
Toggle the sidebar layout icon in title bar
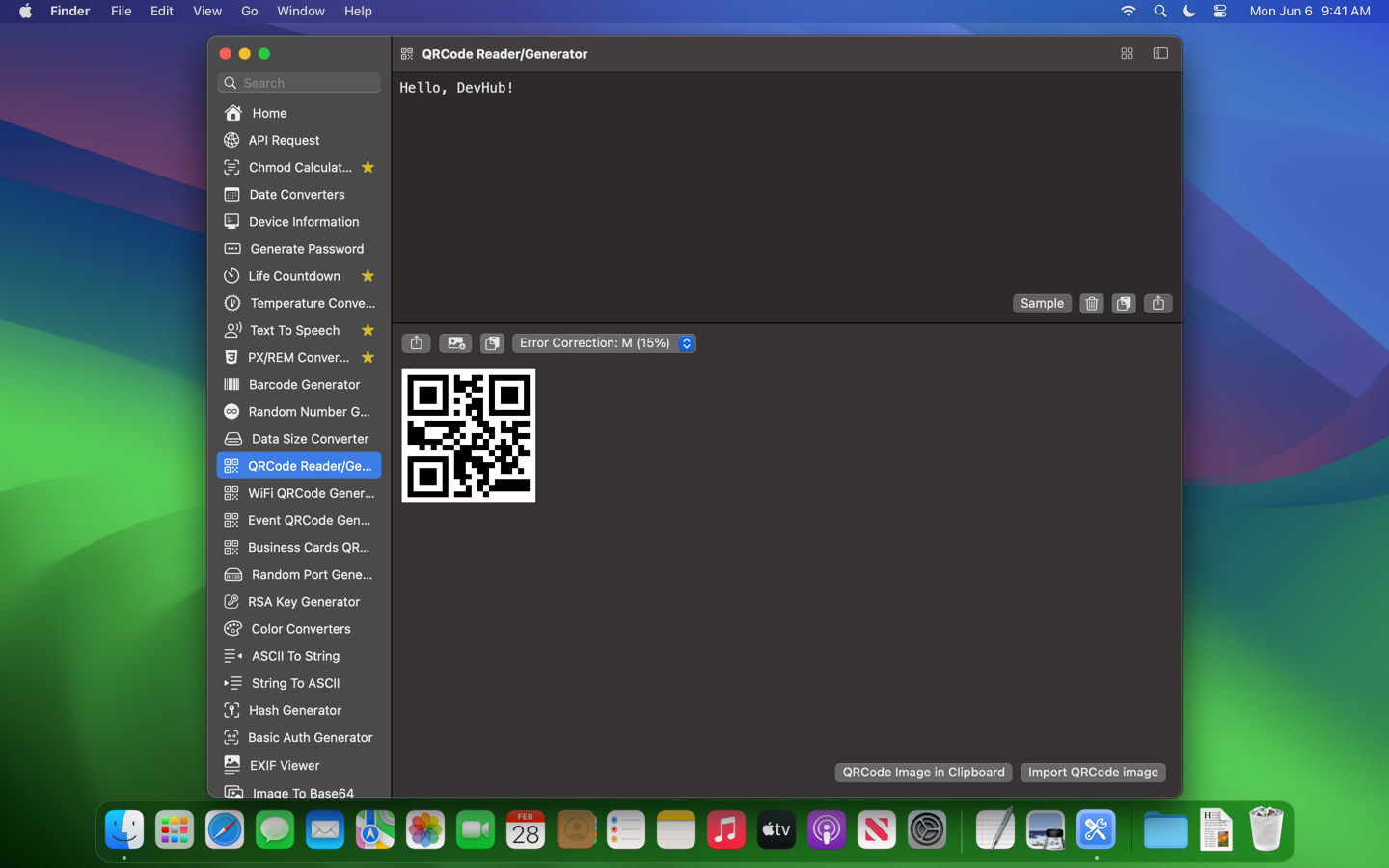point(1160,54)
